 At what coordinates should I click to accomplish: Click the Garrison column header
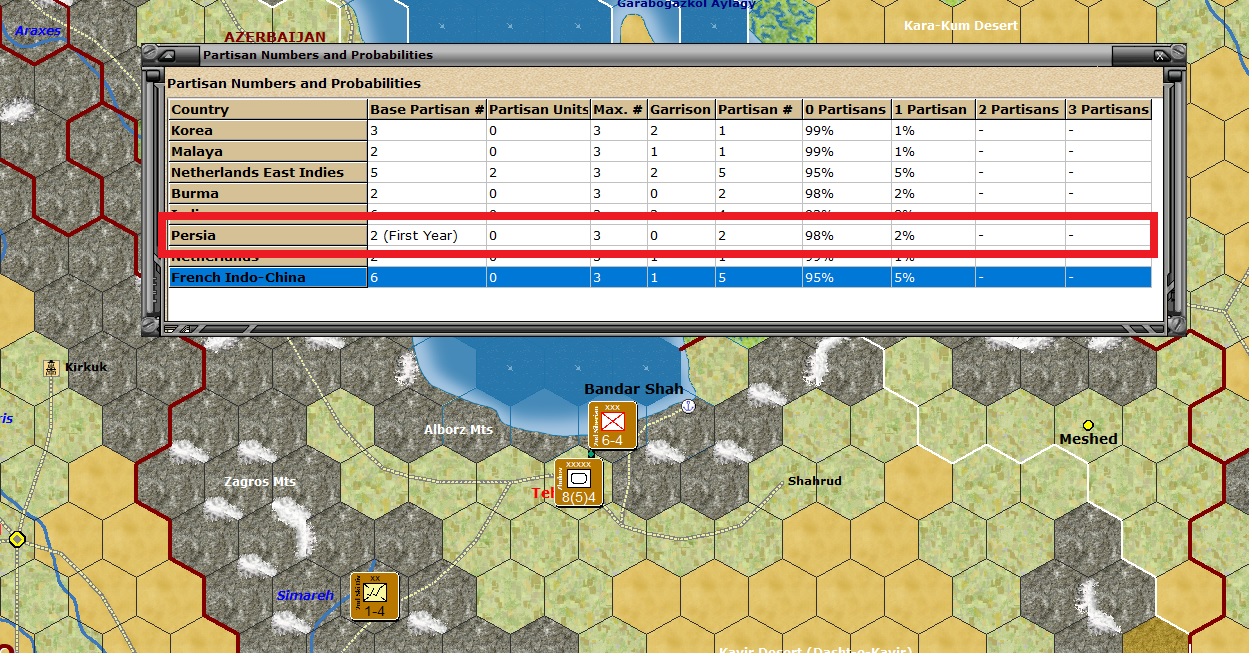pyautogui.click(x=681, y=110)
